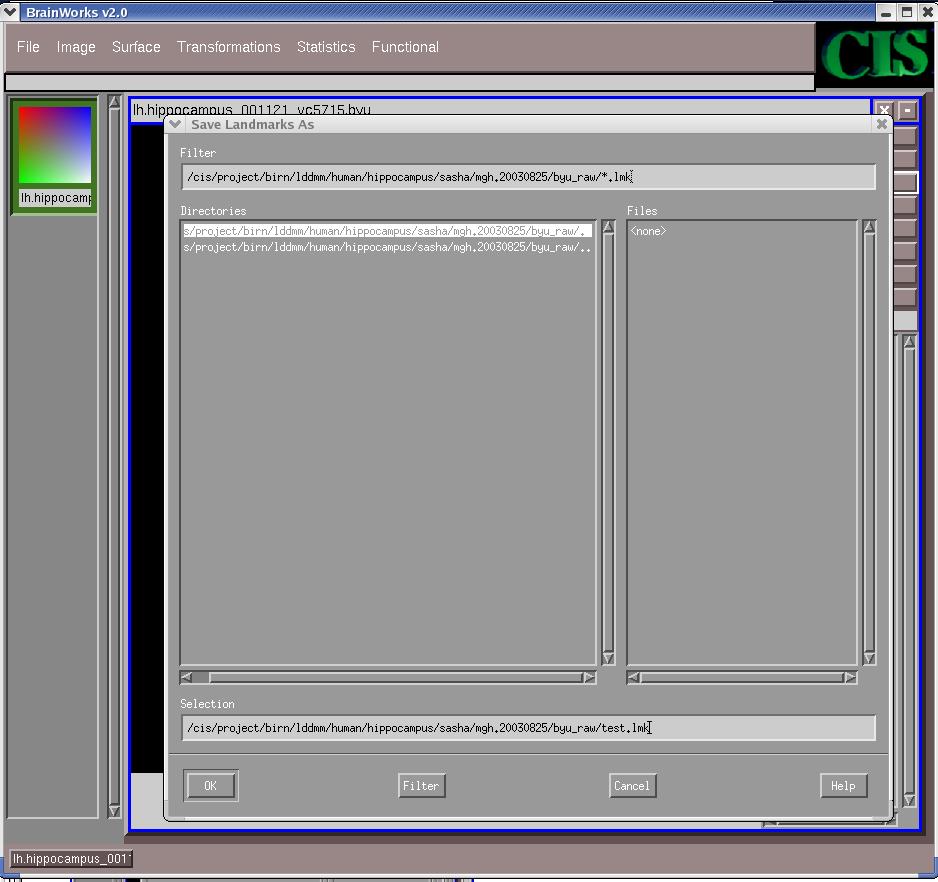The image size is (938, 882).
Task: Open the Image menu
Action: tap(76, 47)
